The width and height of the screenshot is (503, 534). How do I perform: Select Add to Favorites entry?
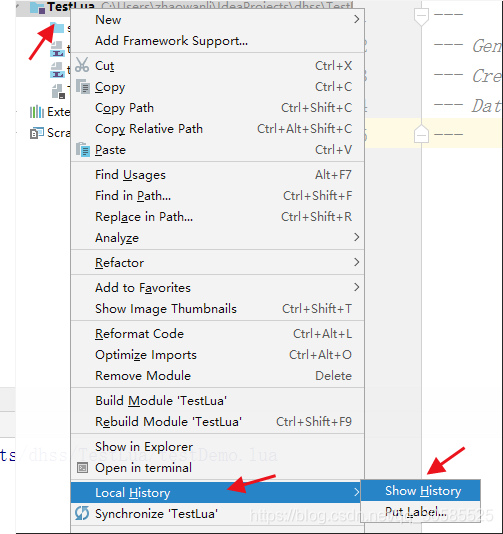pos(217,288)
